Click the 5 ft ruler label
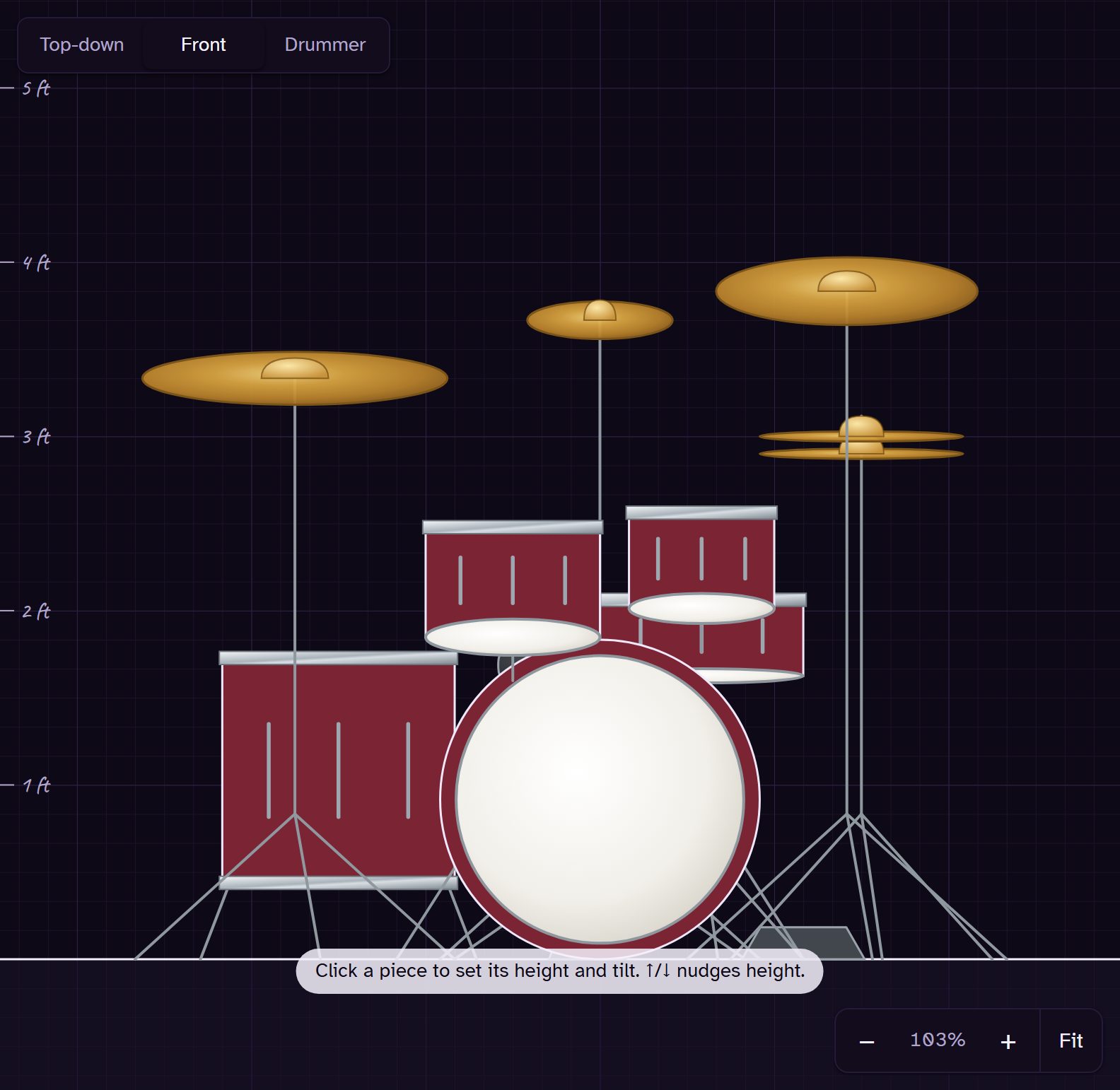Viewport: 1120px width, 1090px height. point(36,88)
